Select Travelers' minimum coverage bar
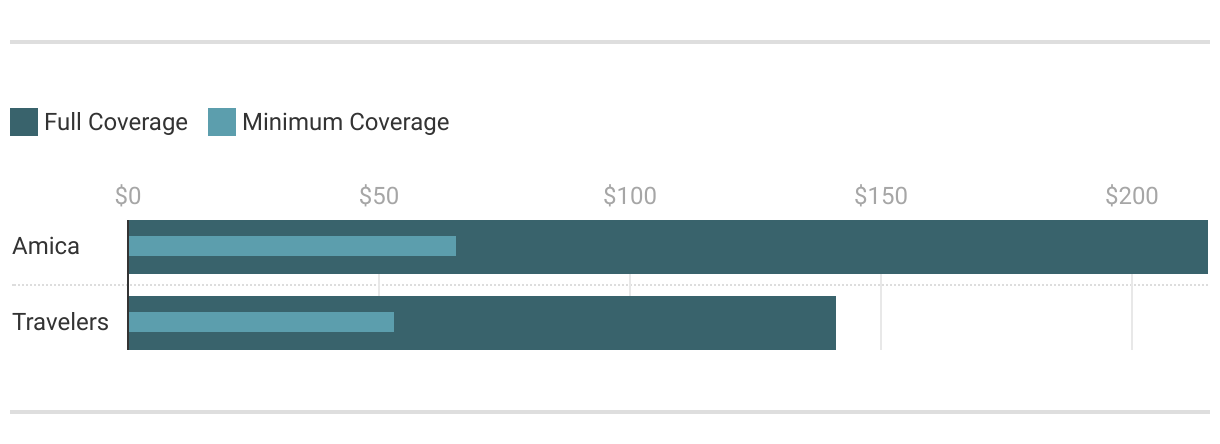This screenshot has width=1220, height=444. click(x=261, y=322)
